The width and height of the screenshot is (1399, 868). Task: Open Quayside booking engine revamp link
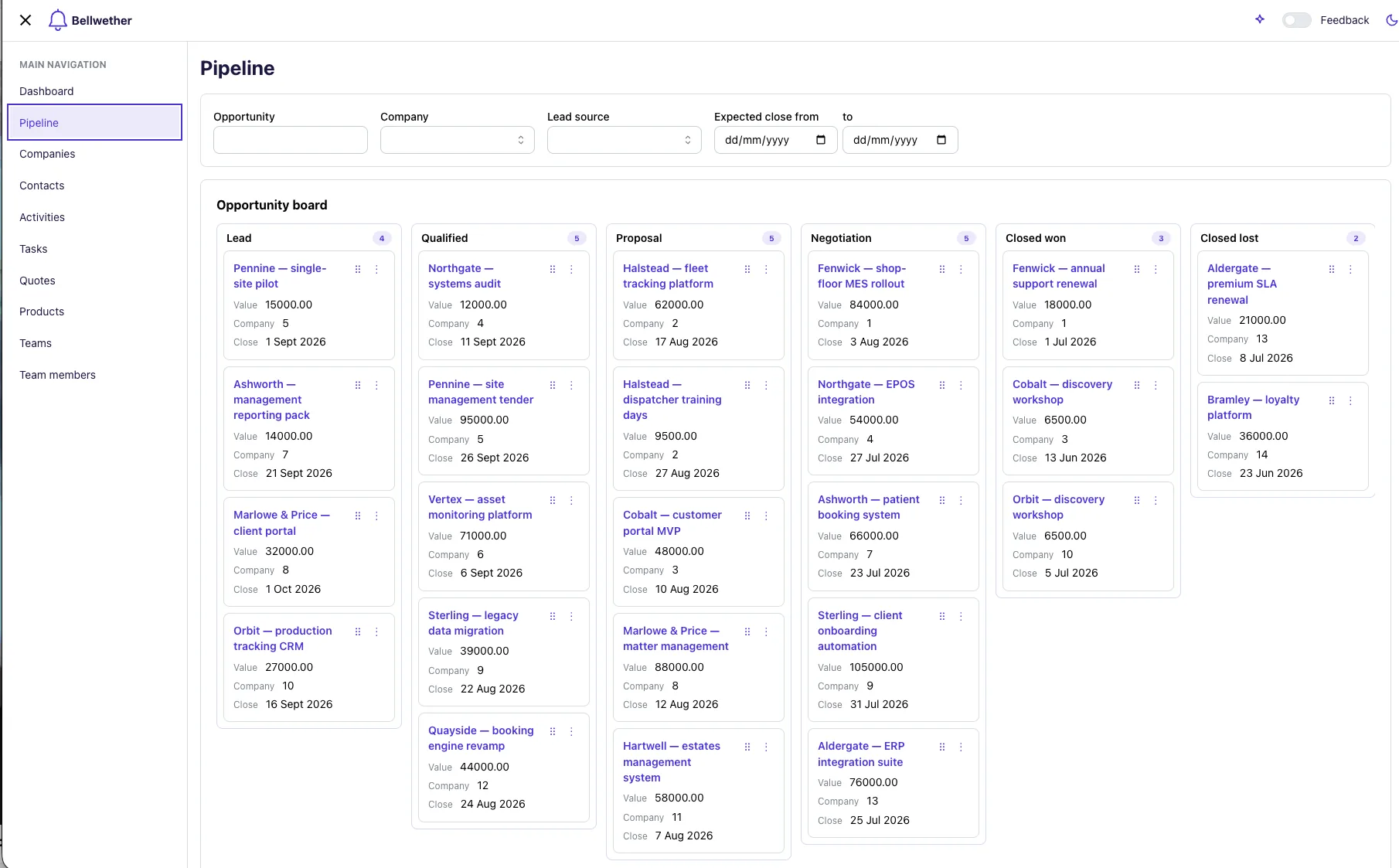[x=481, y=738]
